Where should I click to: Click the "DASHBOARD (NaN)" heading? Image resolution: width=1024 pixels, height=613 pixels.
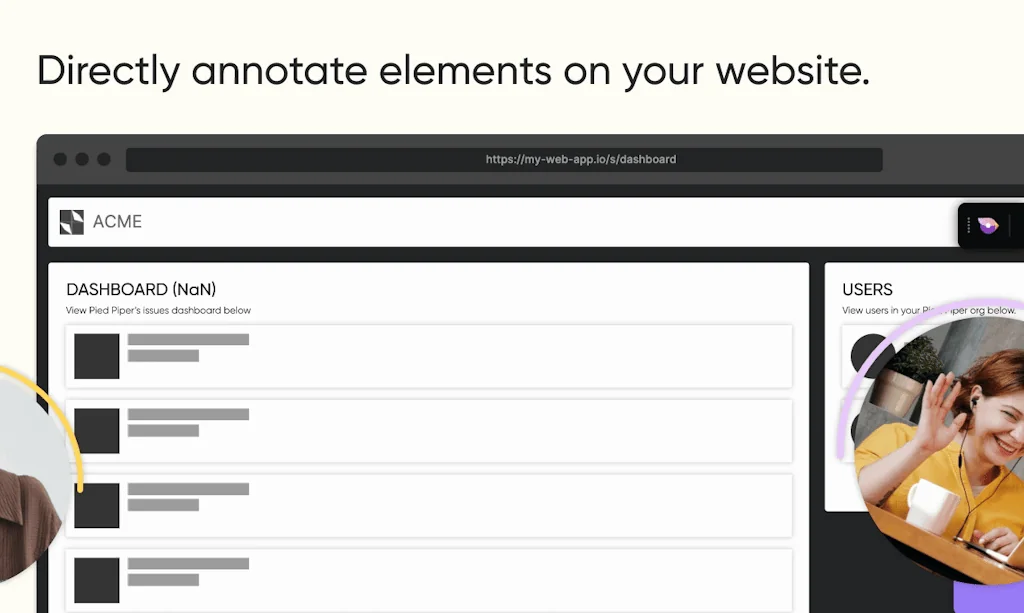141,289
